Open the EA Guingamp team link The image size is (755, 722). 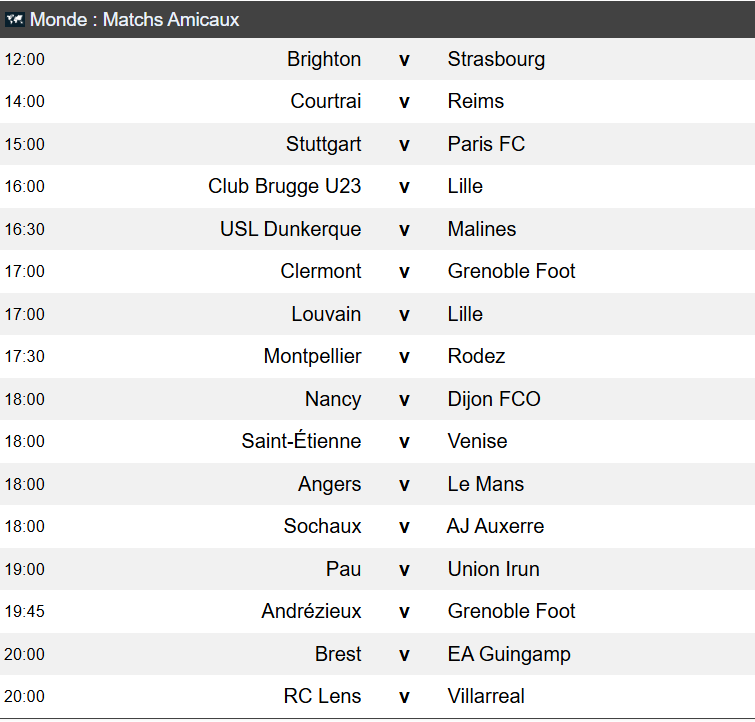click(509, 655)
